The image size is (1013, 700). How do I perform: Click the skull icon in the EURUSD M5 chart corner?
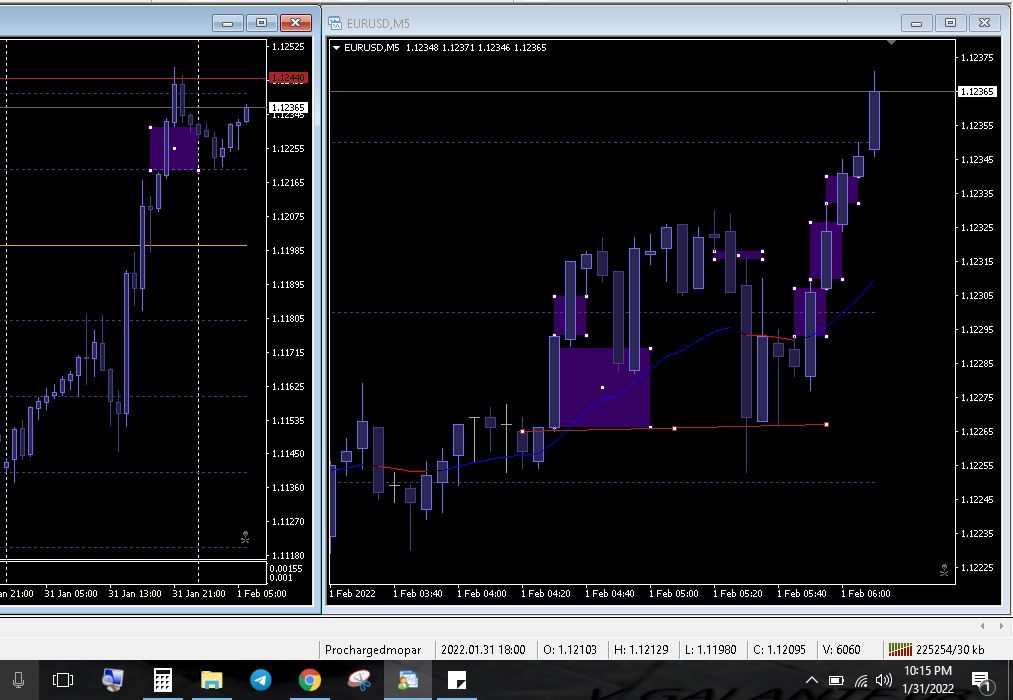(x=943, y=570)
